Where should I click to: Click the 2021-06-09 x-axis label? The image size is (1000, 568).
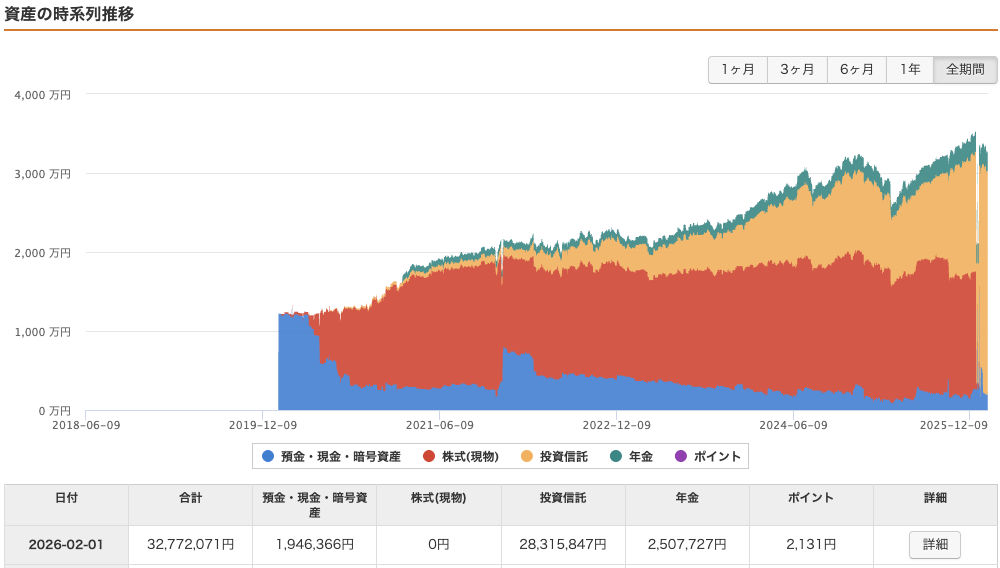[440, 425]
